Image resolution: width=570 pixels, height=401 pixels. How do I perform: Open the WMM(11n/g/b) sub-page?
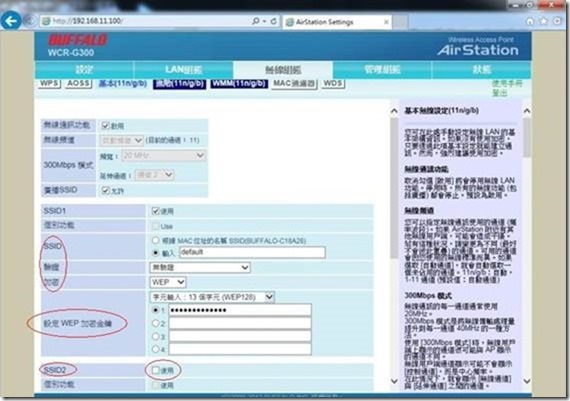(239, 84)
